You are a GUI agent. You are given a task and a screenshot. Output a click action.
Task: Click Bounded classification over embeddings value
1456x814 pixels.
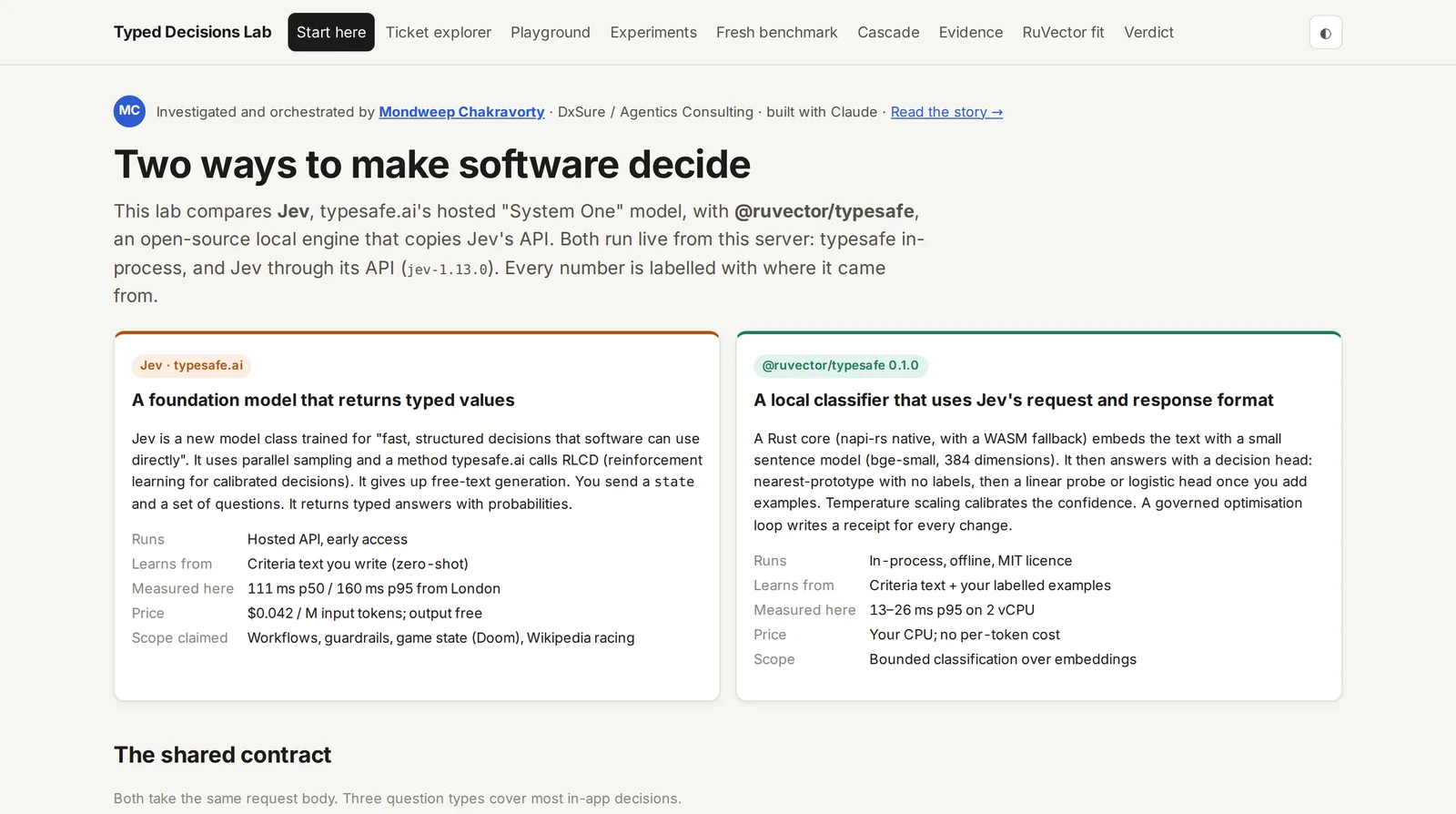click(x=1003, y=659)
